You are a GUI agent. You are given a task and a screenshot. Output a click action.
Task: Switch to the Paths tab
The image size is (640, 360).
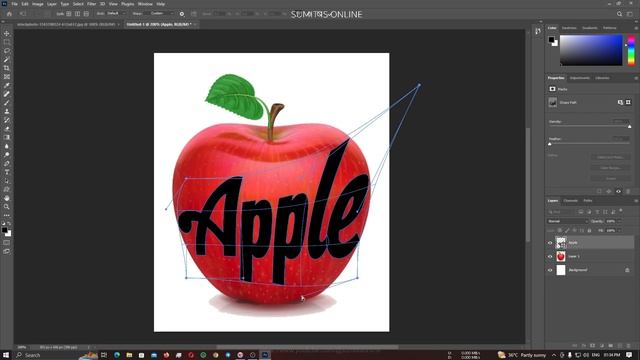point(588,200)
